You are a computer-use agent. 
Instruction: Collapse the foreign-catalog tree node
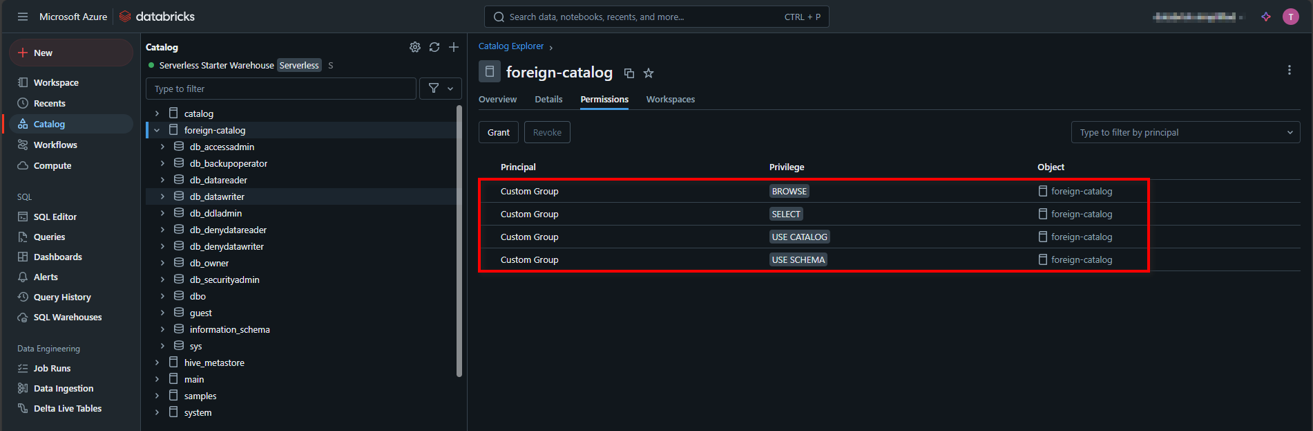tap(157, 130)
